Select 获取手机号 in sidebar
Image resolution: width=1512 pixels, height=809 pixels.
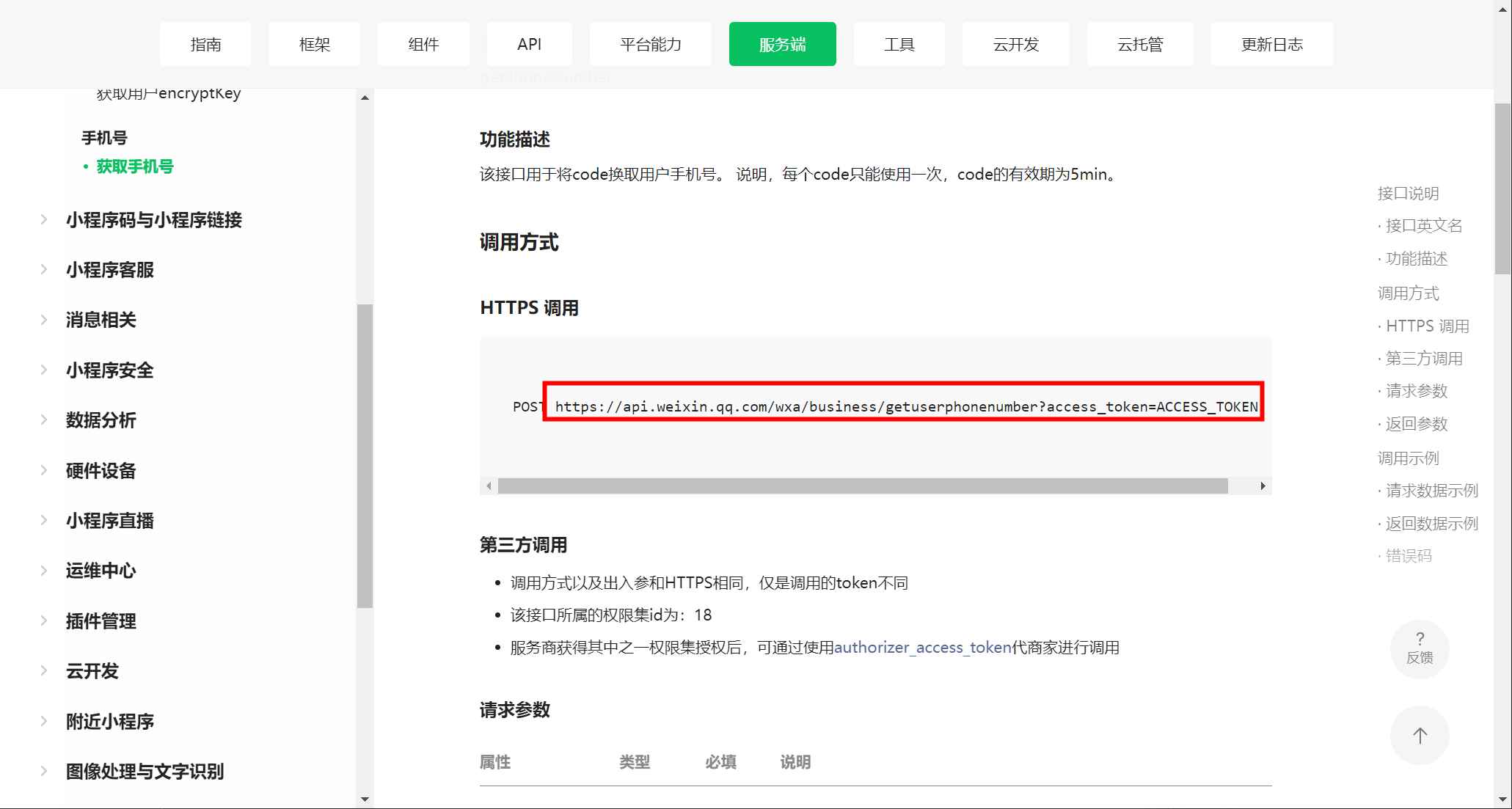(x=135, y=166)
